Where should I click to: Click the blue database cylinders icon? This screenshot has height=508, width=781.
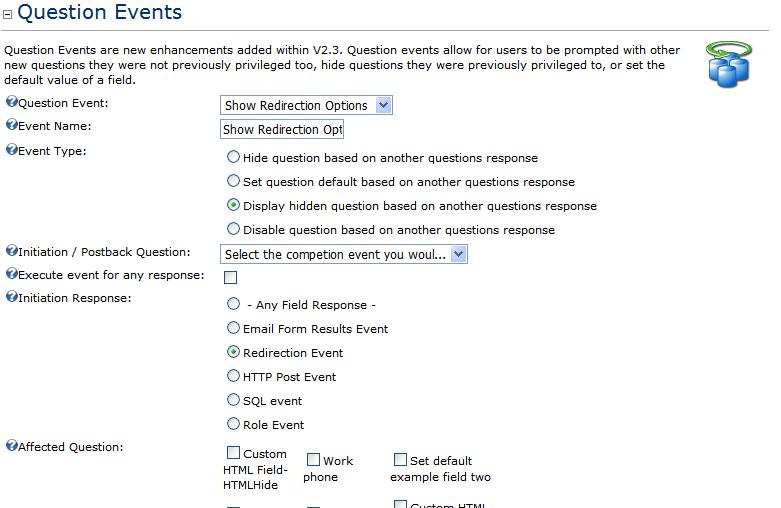point(729,65)
